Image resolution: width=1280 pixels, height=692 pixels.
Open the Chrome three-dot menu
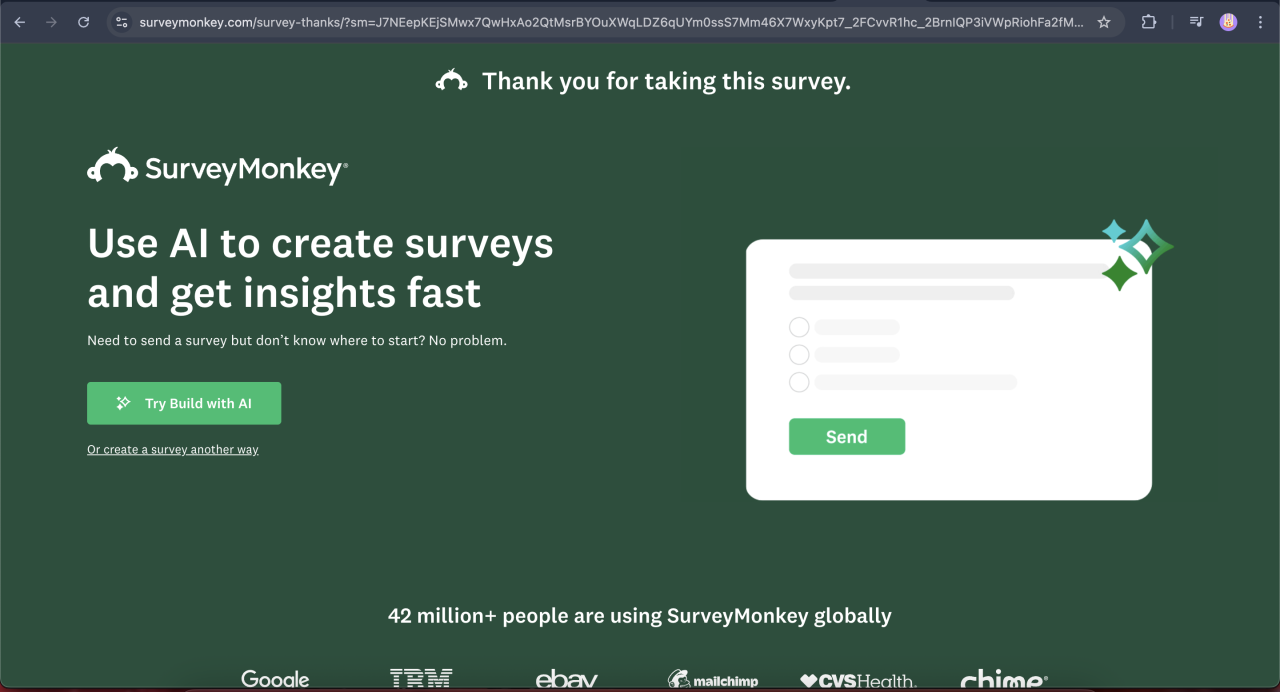tap(1260, 22)
